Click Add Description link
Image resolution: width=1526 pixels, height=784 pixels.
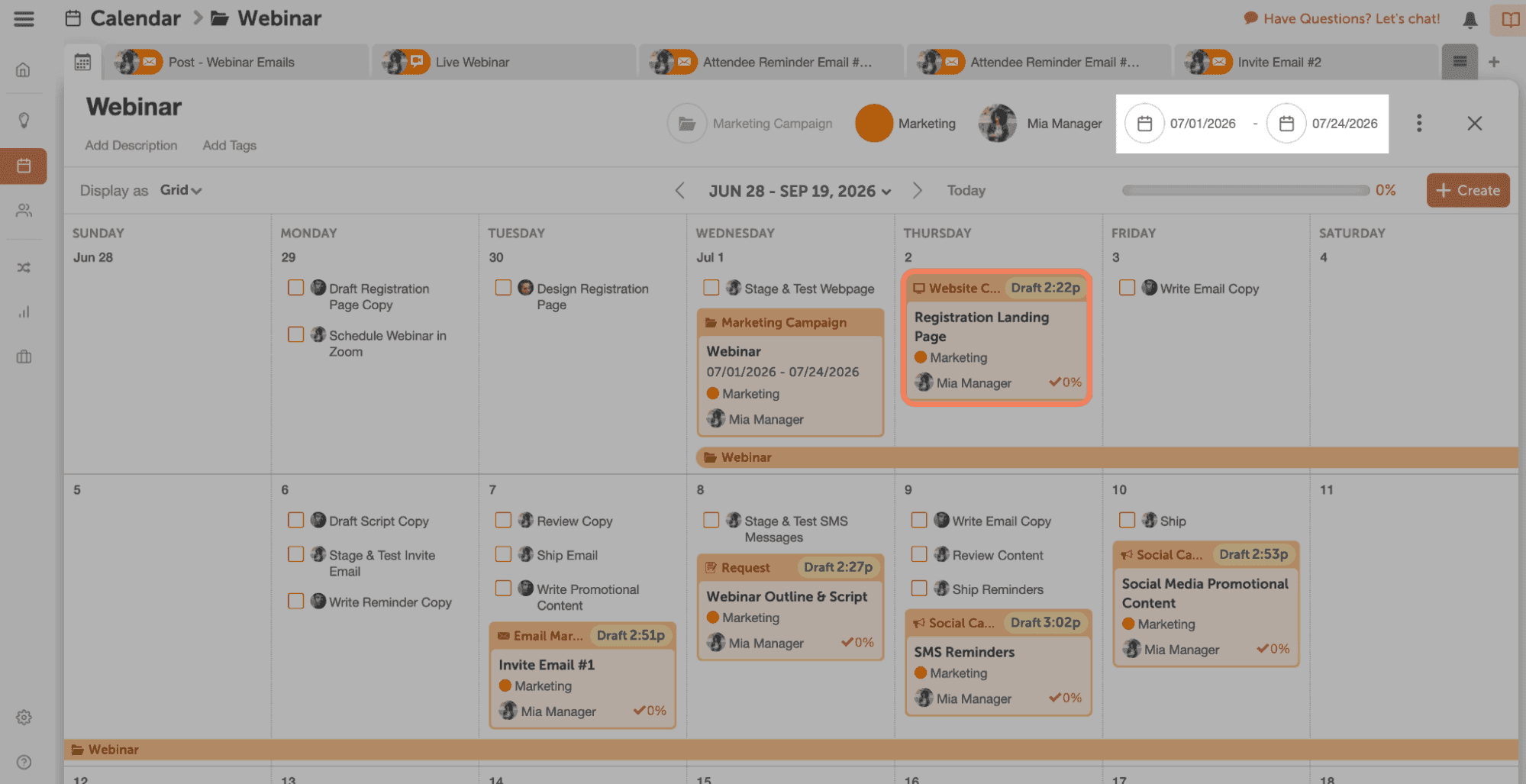click(131, 146)
